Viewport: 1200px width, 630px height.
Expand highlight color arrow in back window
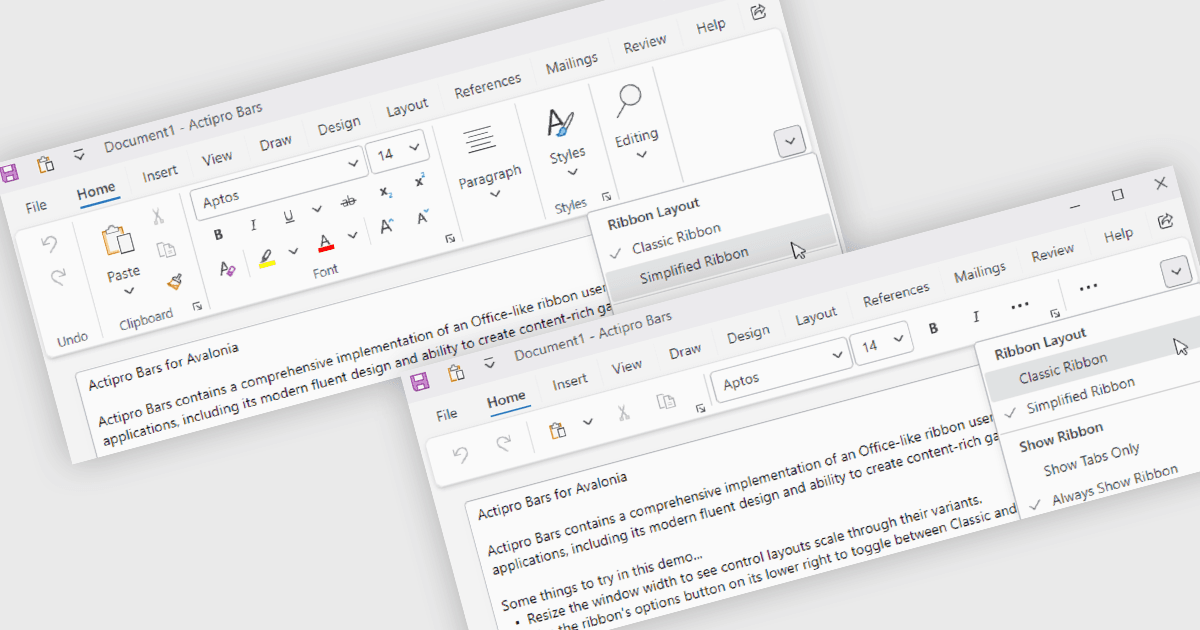[x=293, y=251]
